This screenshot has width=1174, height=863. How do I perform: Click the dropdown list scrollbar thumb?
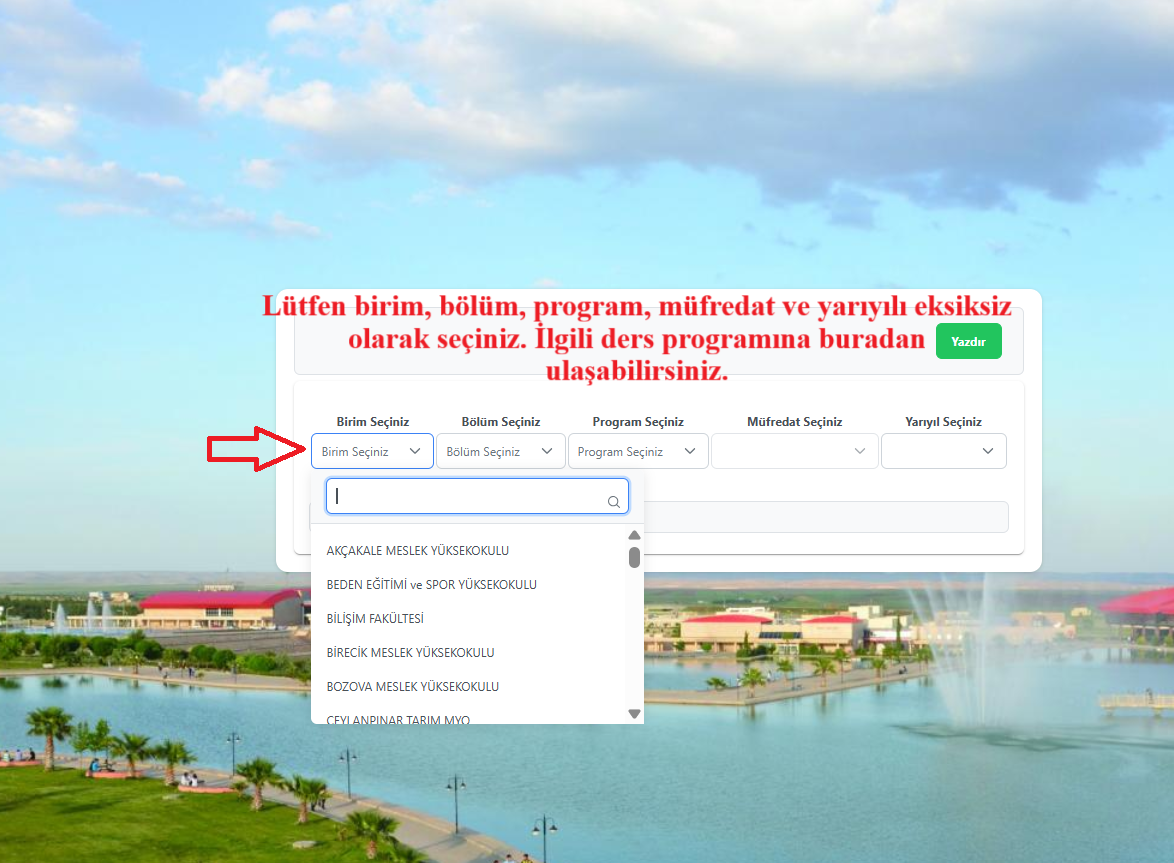click(x=634, y=557)
